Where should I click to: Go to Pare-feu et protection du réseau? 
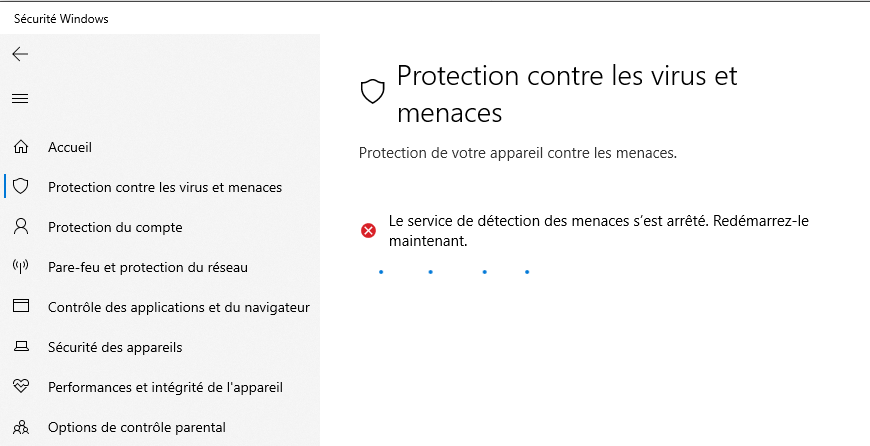tap(148, 267)
